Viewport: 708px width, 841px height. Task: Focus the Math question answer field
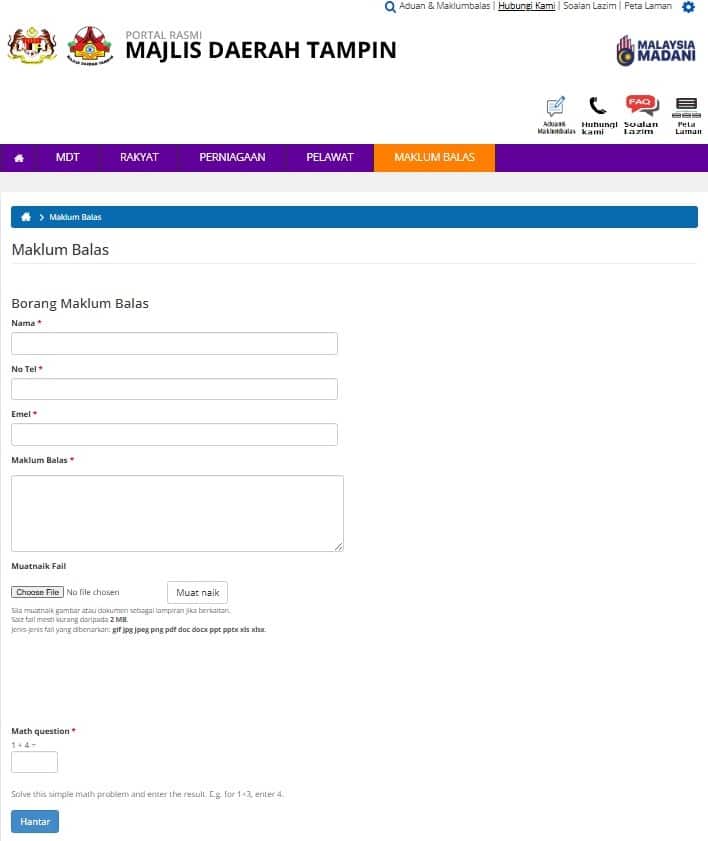point(34,762)
